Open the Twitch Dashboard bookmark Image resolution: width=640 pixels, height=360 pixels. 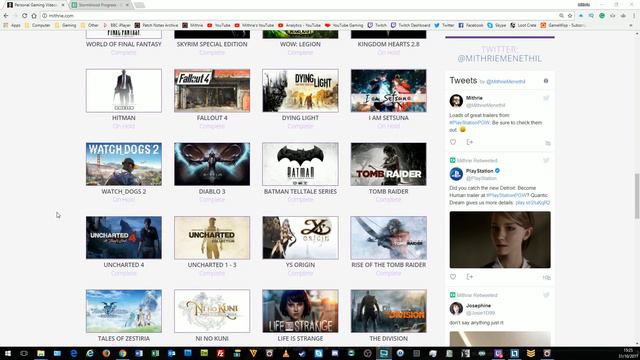[x=410, y=25]
